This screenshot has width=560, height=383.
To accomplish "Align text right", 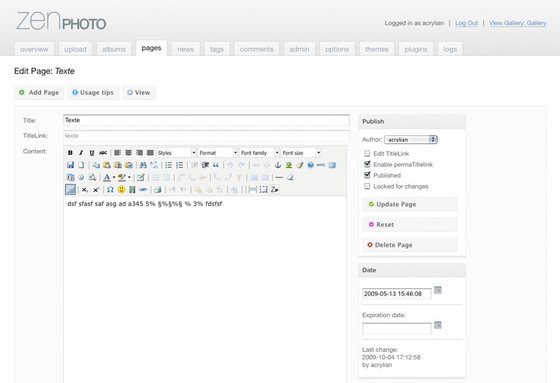I will [139, 153].
